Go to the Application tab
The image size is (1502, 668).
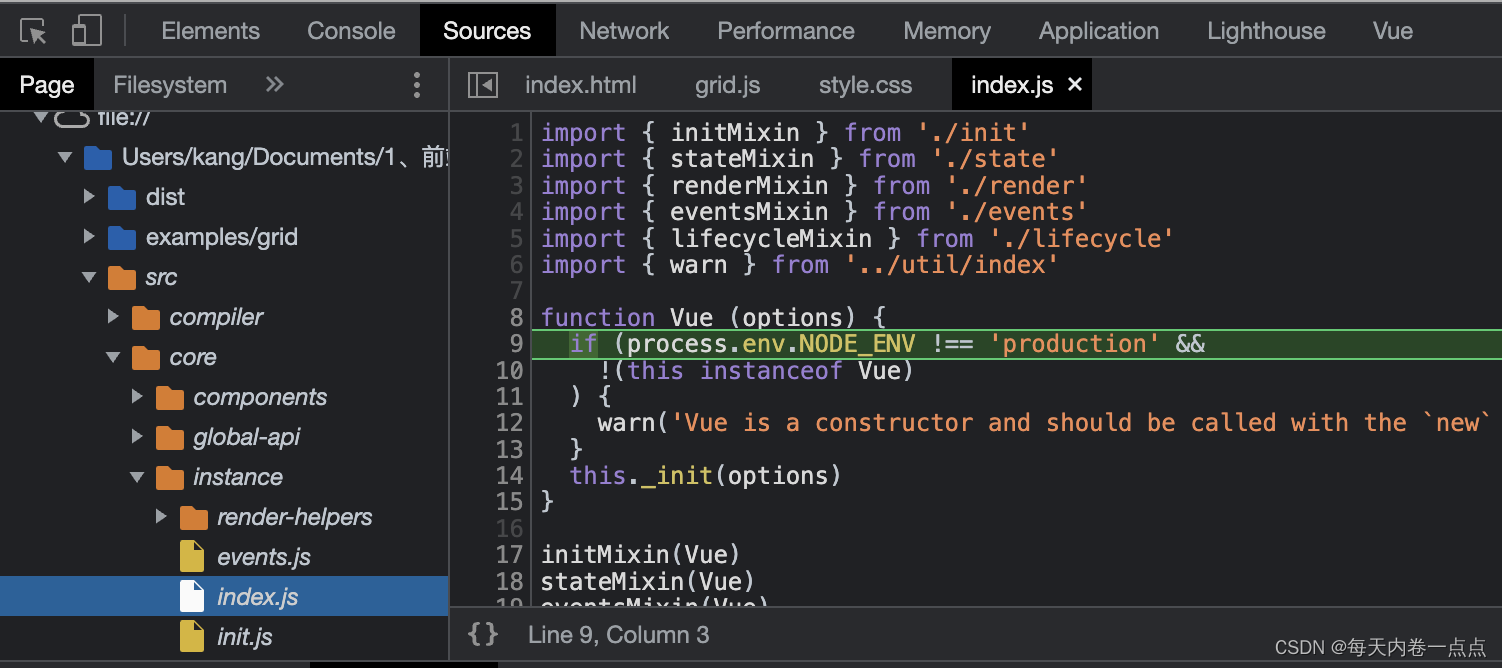[x=1099, y=31]
